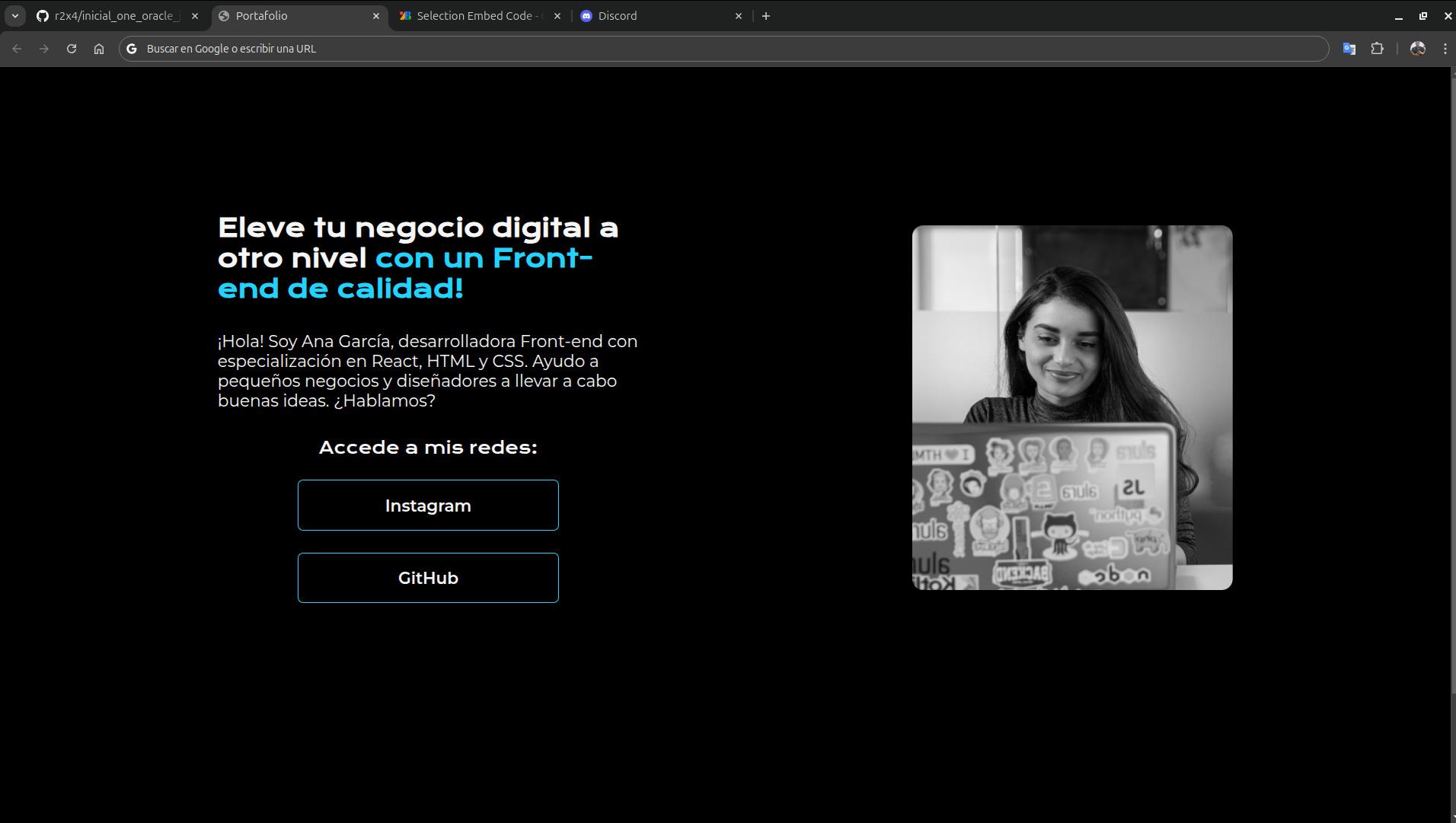
Task: Reload the current page
Action: pos(72,49)
